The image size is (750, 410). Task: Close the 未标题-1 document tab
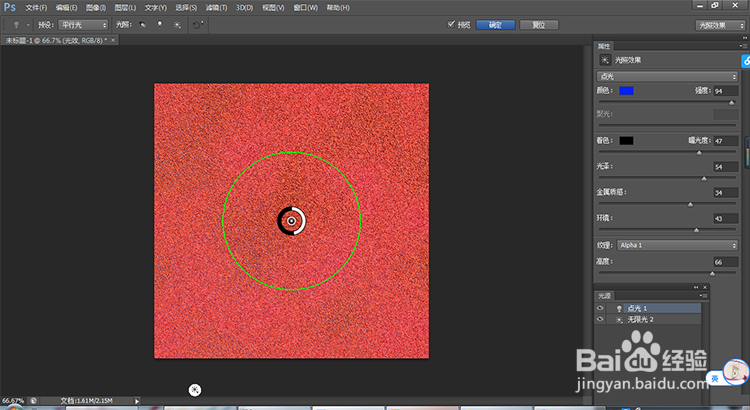113,40
